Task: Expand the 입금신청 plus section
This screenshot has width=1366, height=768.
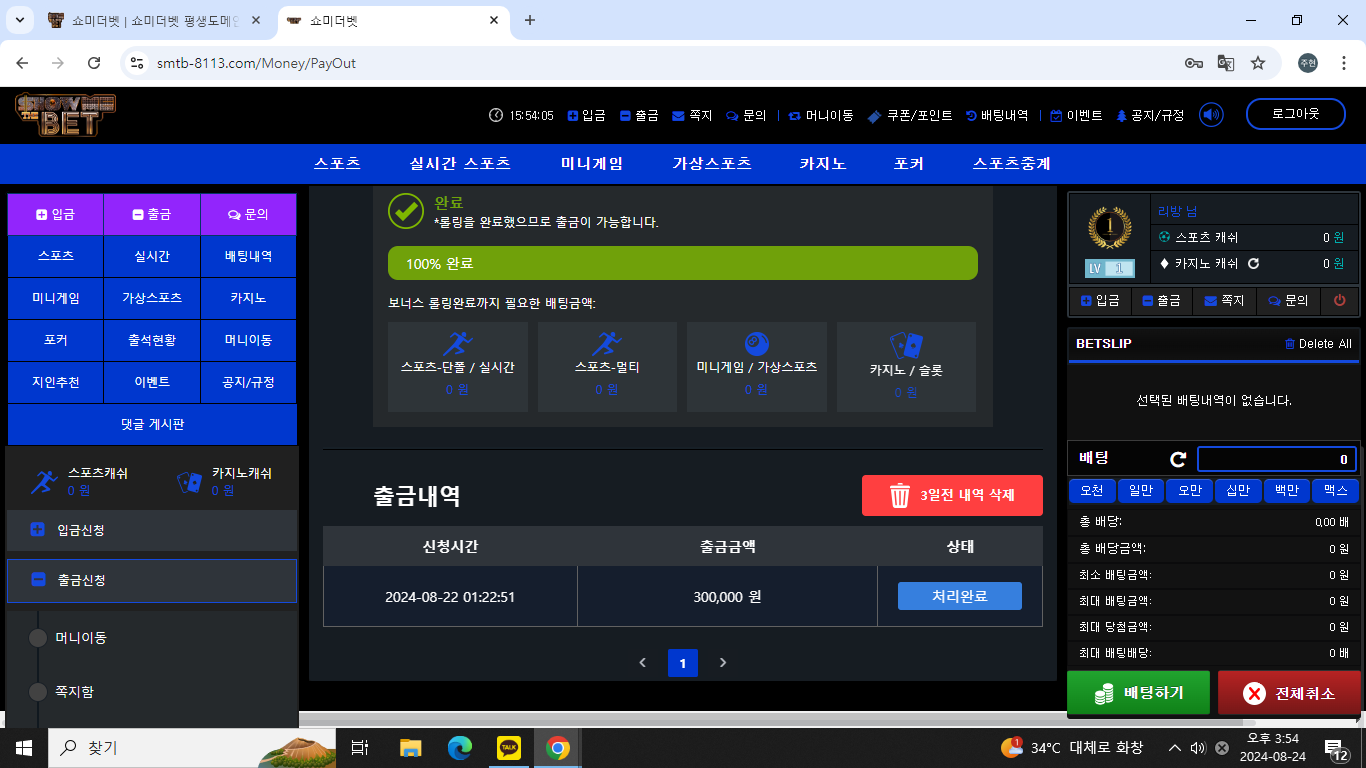Action: [38, 530]
